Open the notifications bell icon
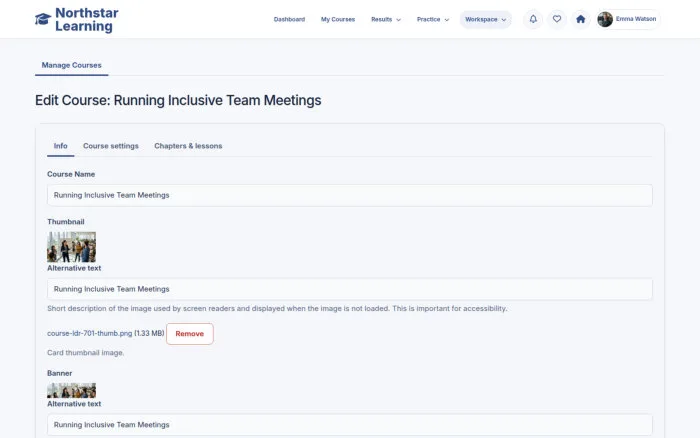The height and width of the screenshot is (438, 700). click(x=533, y=19)
